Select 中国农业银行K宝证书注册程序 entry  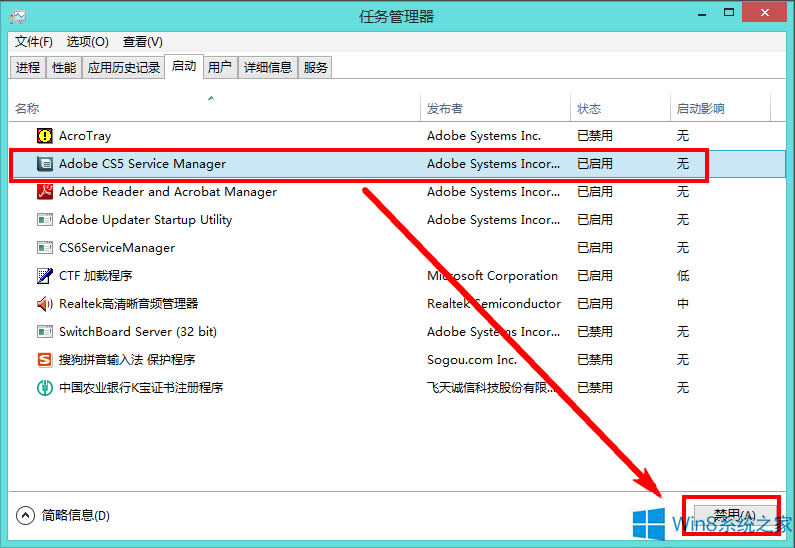pyautogui.click(x=141, y=388)
